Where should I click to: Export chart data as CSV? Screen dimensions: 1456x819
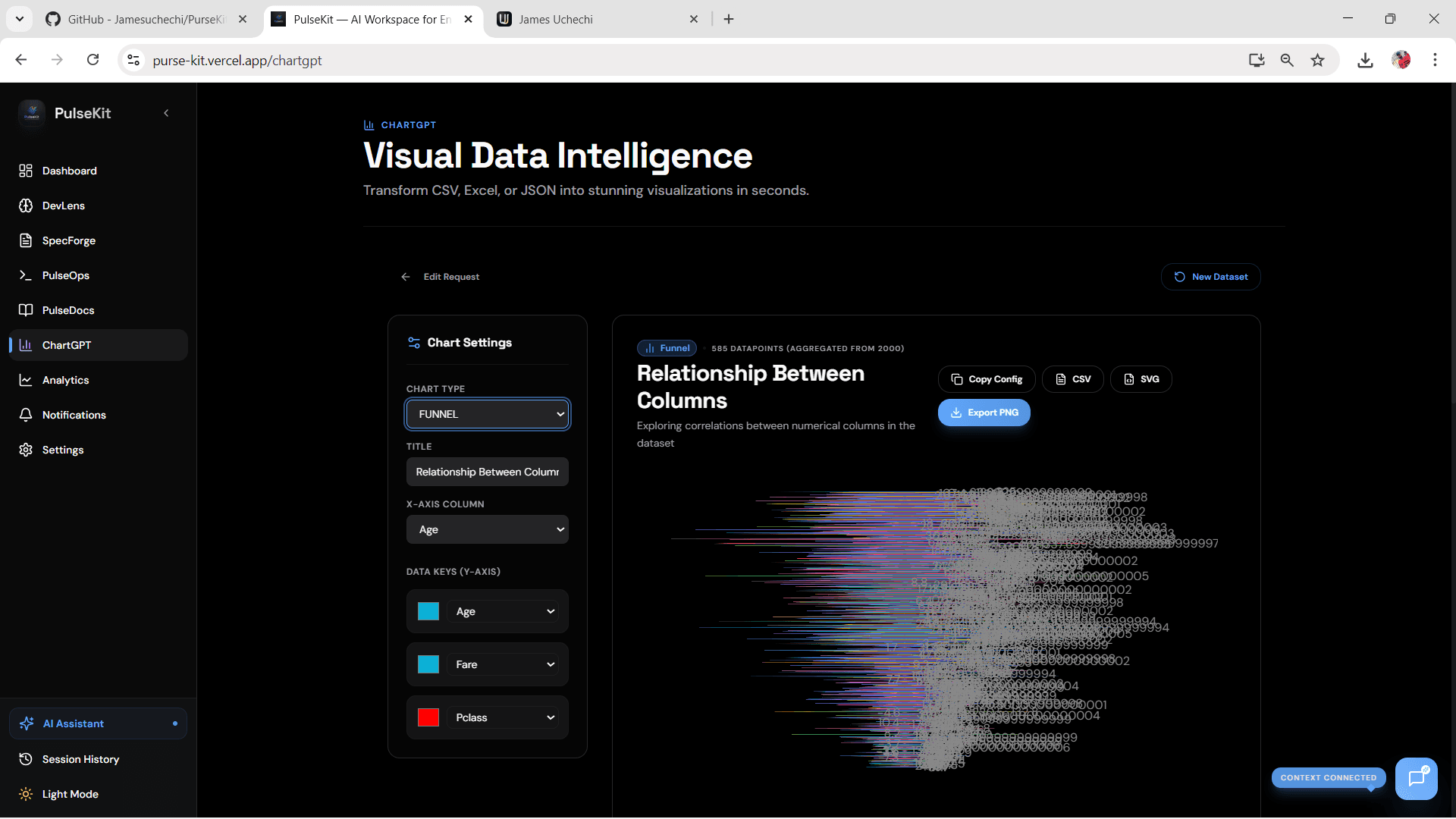click(x=1073, y=379)
